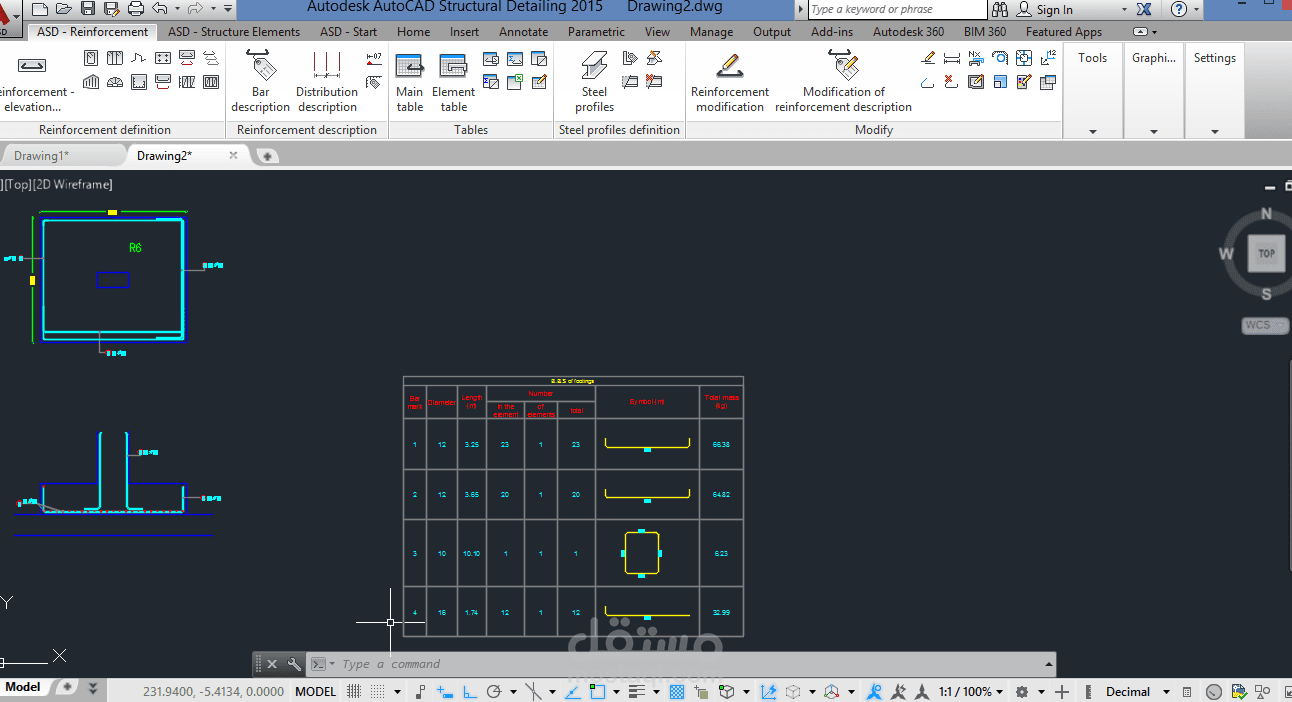Open the Sign In dropdown arrow
1292x702 pixels.
coord(1124,9)
